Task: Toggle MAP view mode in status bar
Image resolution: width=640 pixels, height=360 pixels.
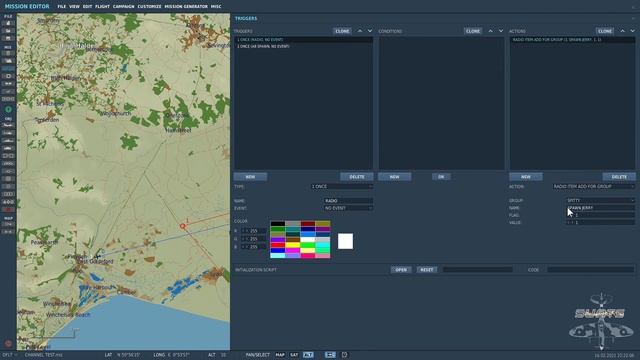Action: (x=280, y=355)
